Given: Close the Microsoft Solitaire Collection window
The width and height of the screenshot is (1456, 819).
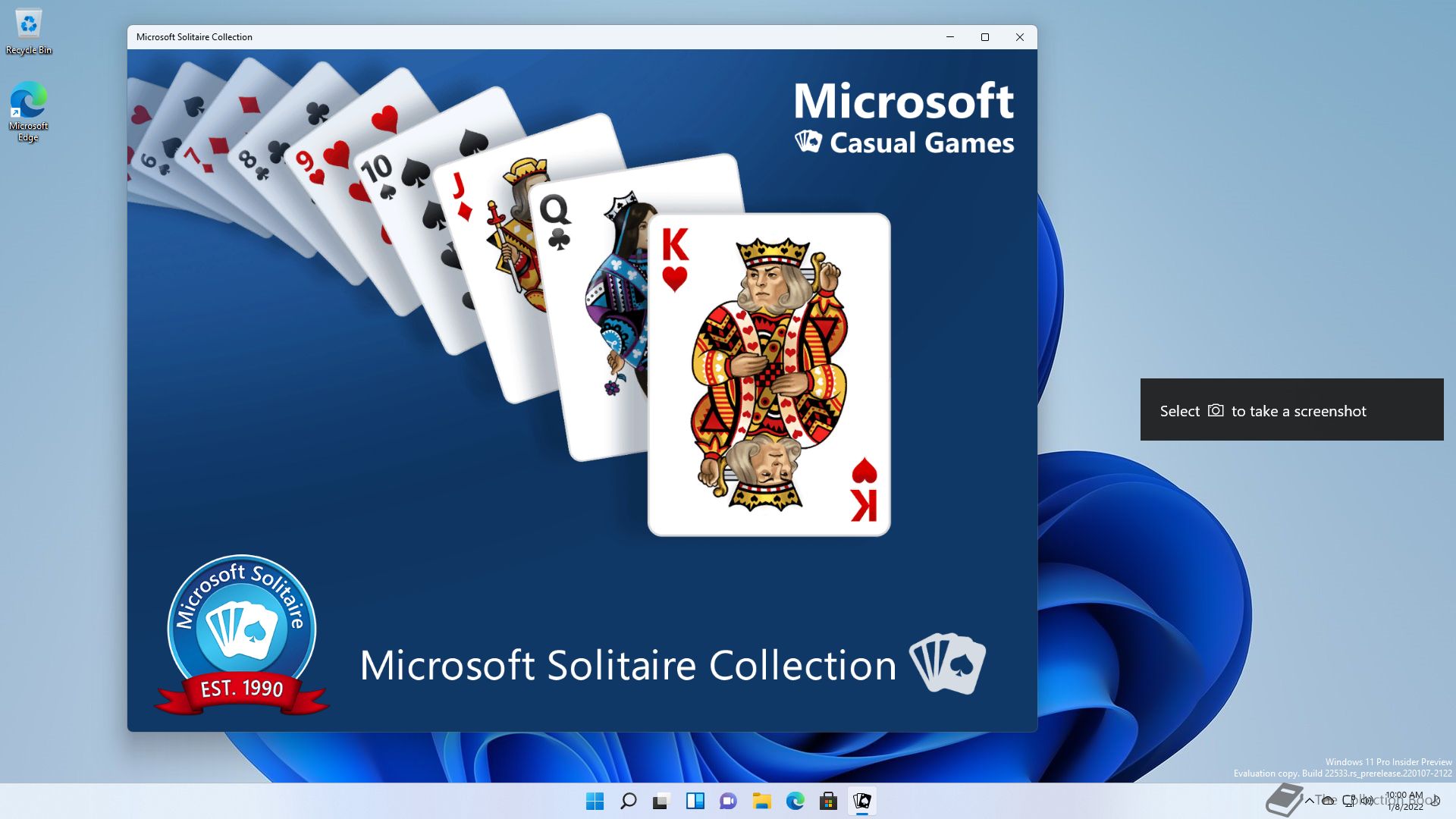Looking at the screenshot, I should pos(1020,37).
